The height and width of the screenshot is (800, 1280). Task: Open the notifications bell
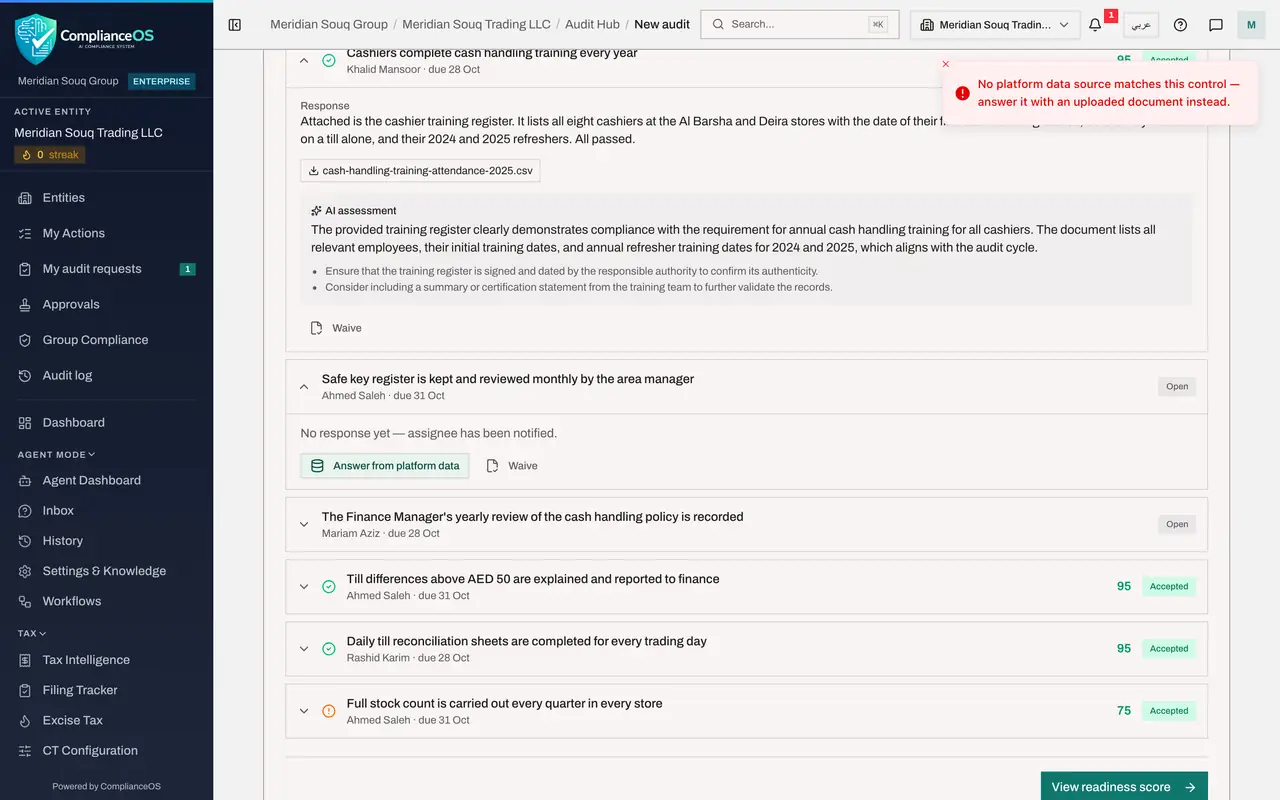tap(1095, 25)
